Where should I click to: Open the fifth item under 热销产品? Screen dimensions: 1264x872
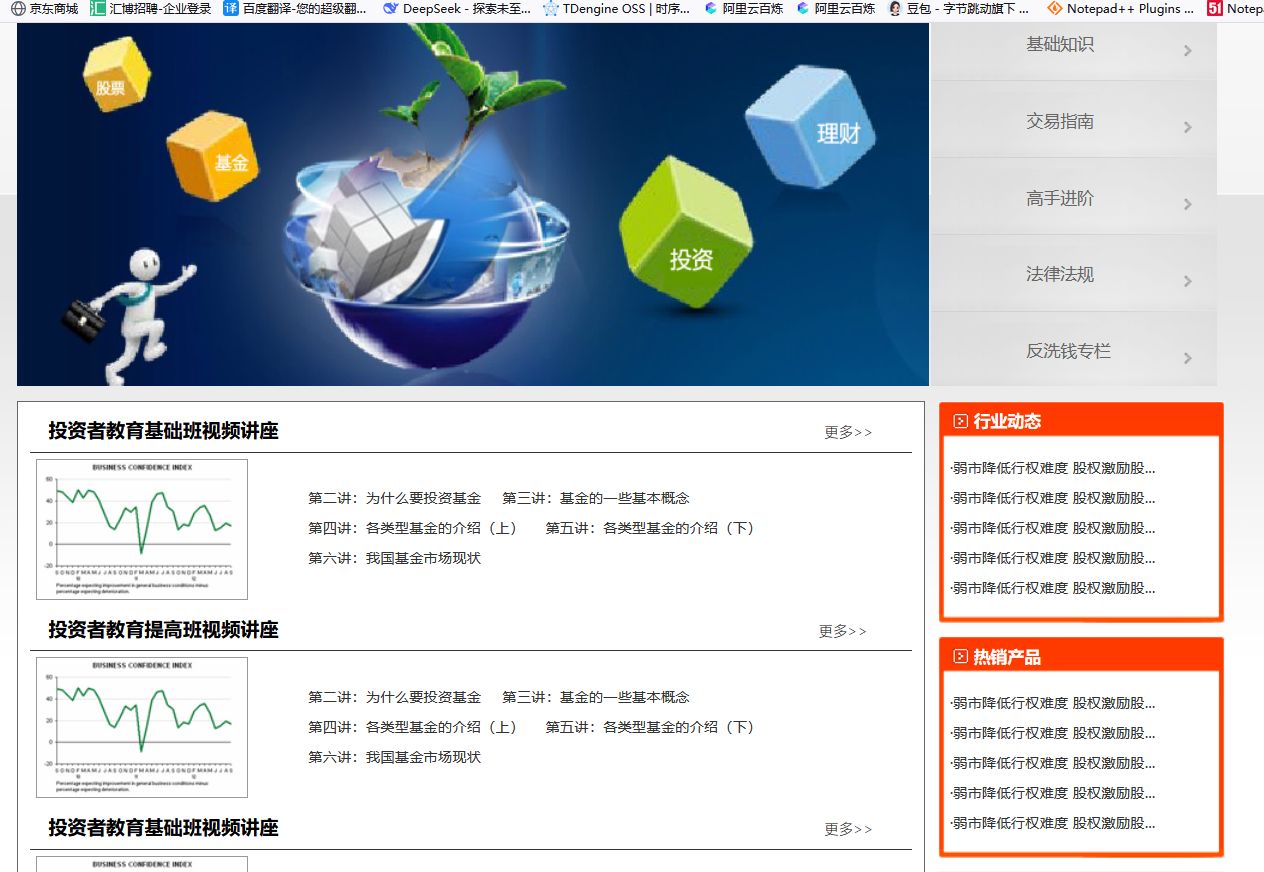click(x=1053, y=824)
